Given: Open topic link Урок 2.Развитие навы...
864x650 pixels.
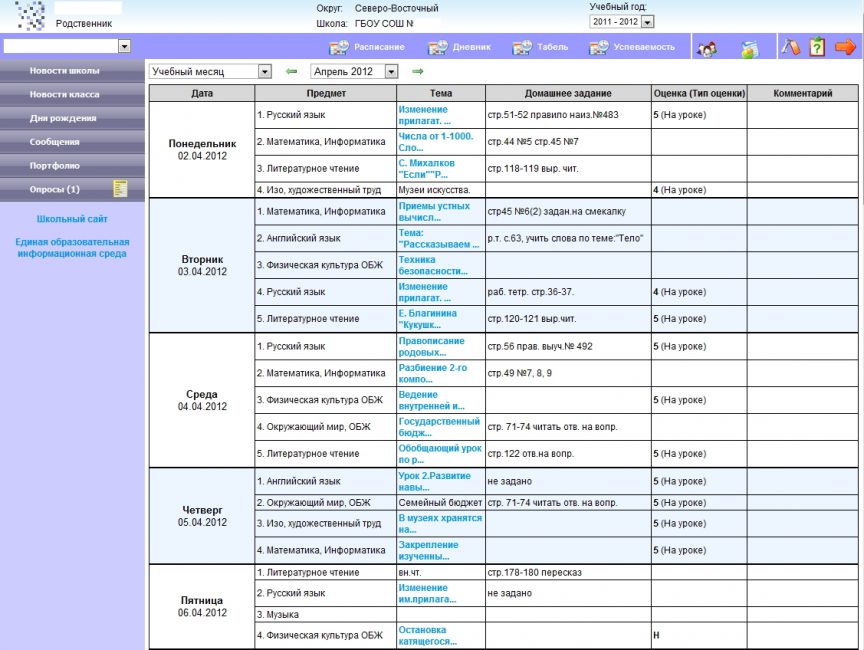Looking at the screenshot, I should tap(434, 481).
